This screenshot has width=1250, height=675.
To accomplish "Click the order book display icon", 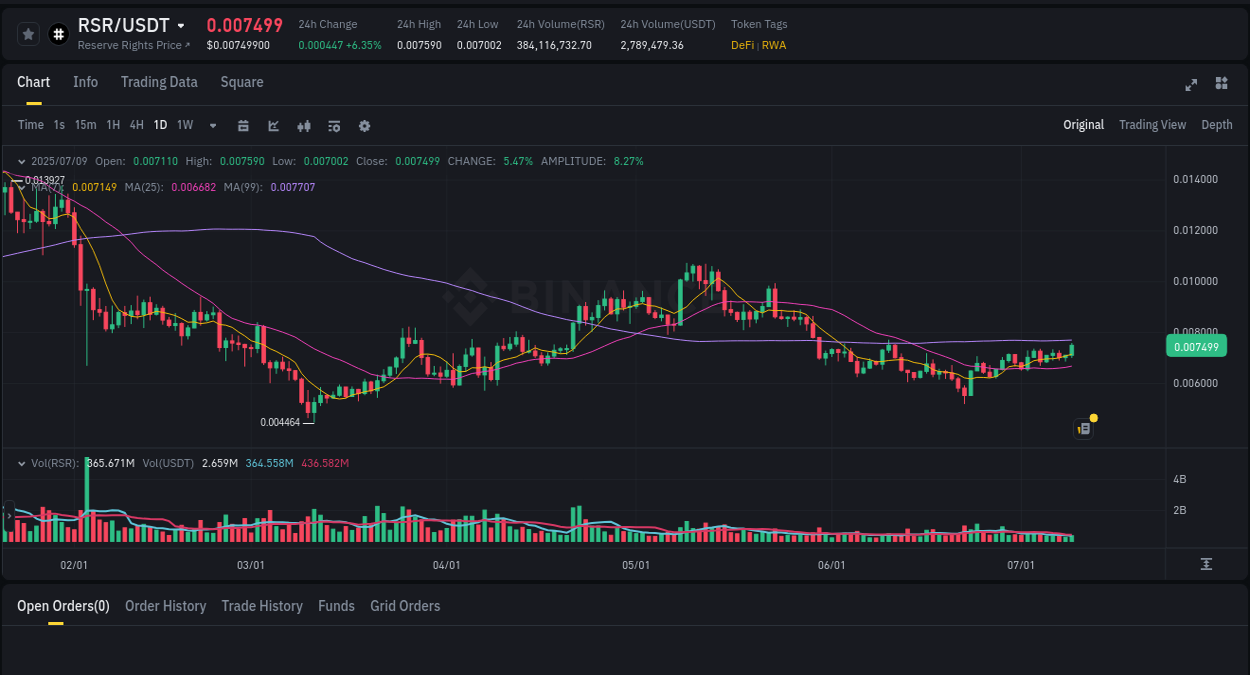I will pyautogui.click(x=333, y=125).
